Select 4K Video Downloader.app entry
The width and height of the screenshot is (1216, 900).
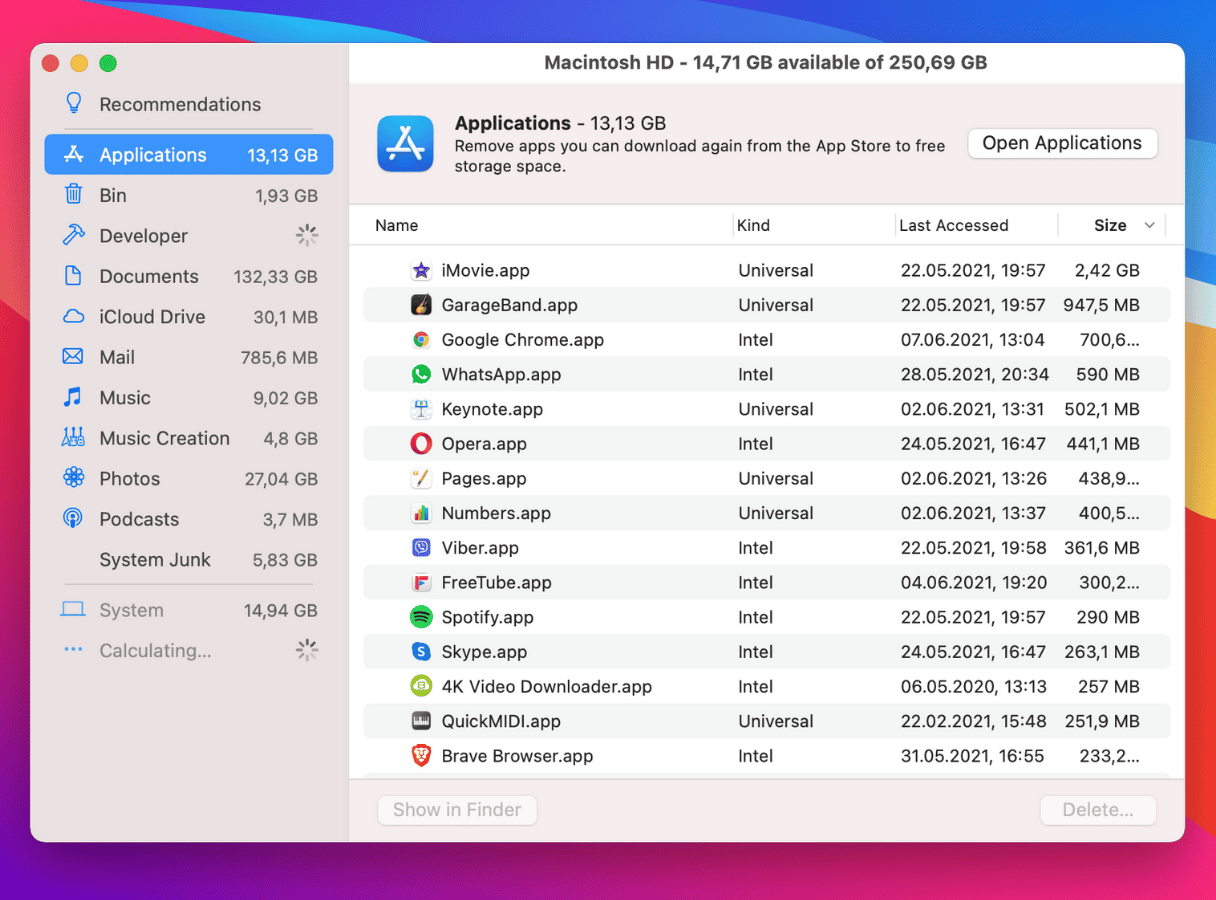click(x=547, y=686)
